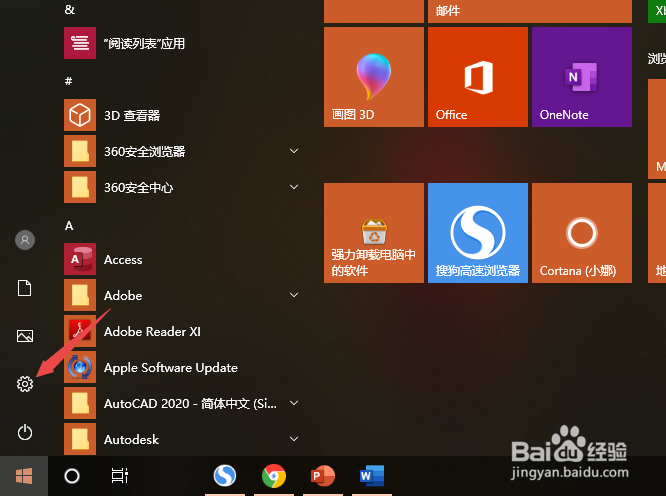Open the 邮件 tile
This screenshot has width=666, height=496.
[530, 11]
